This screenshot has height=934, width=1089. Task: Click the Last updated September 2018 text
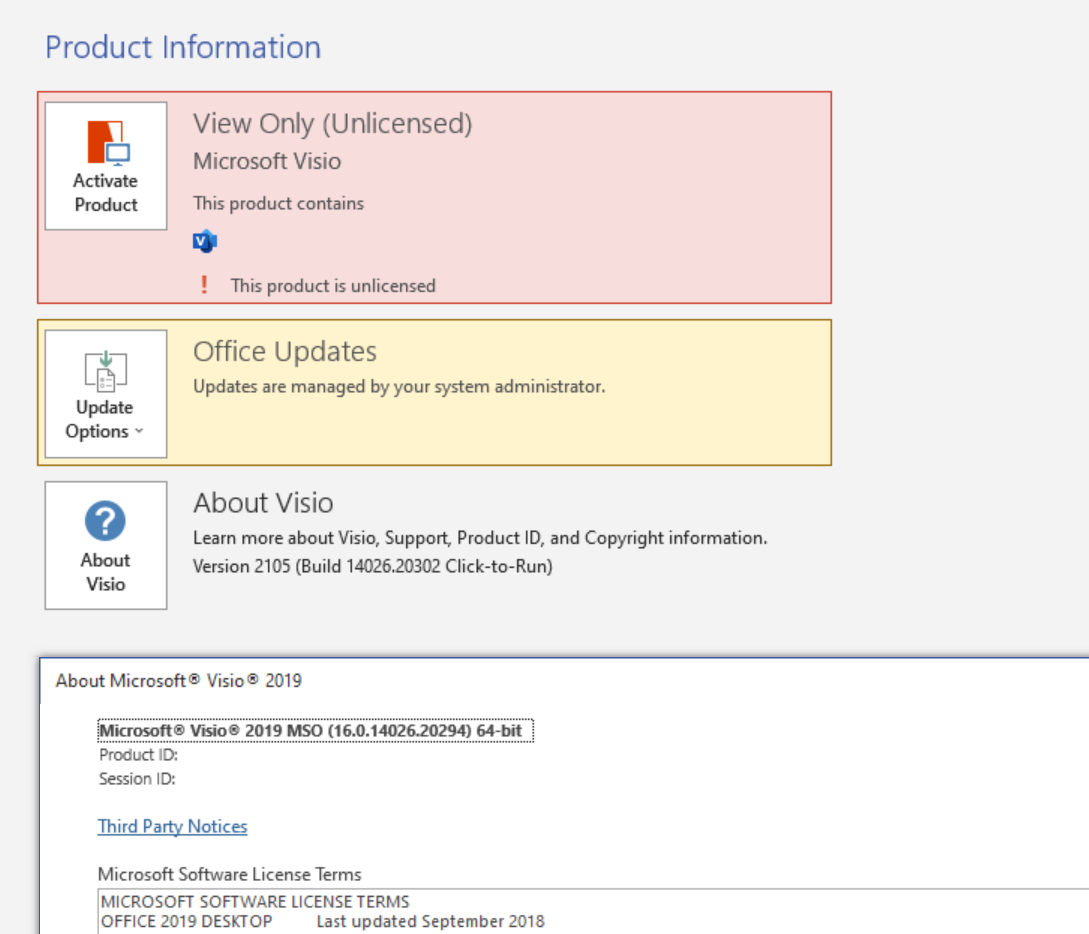click(431, 922)
